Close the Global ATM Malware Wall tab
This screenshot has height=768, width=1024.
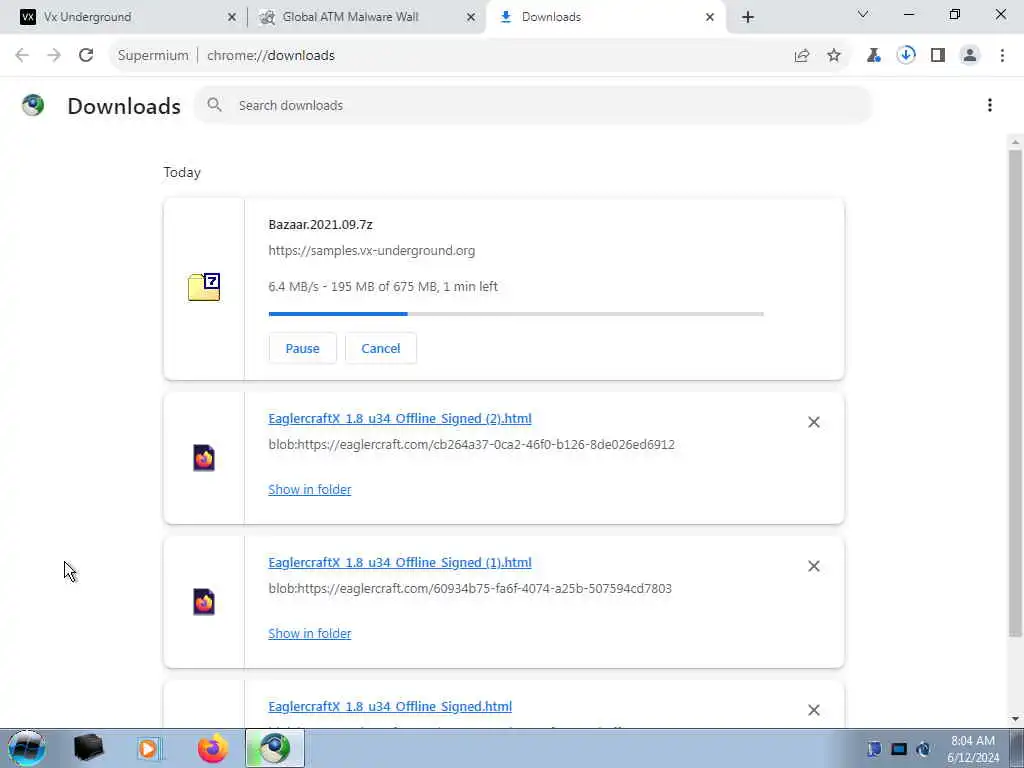(x=471, y=18)
